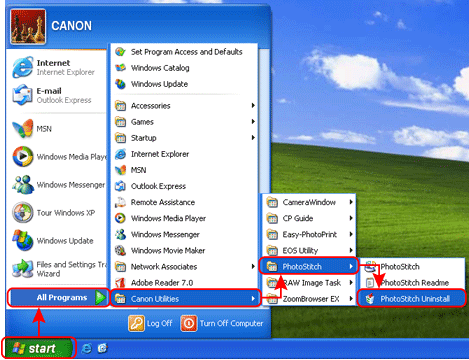The height and width of the screenshot is (360, 469).
Task: Select Windows Media Player in All Programs list
Action: (185, 218)
